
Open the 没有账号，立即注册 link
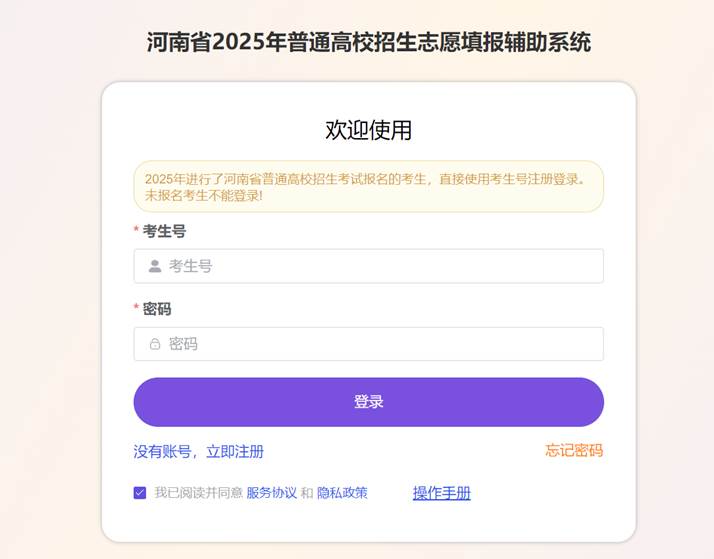click(199, 452)
